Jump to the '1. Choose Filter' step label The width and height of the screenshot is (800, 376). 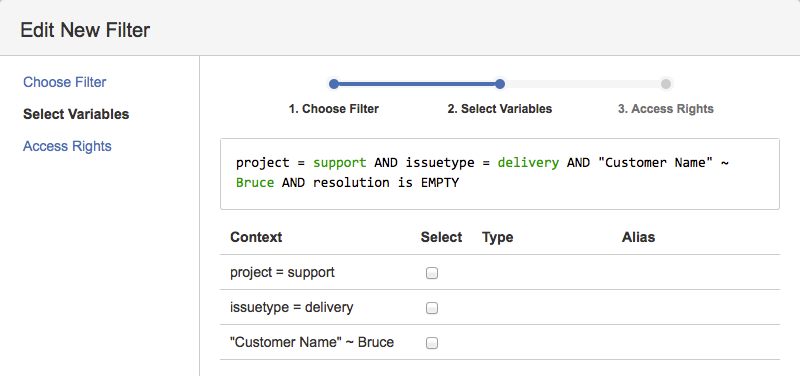[334, 109]
